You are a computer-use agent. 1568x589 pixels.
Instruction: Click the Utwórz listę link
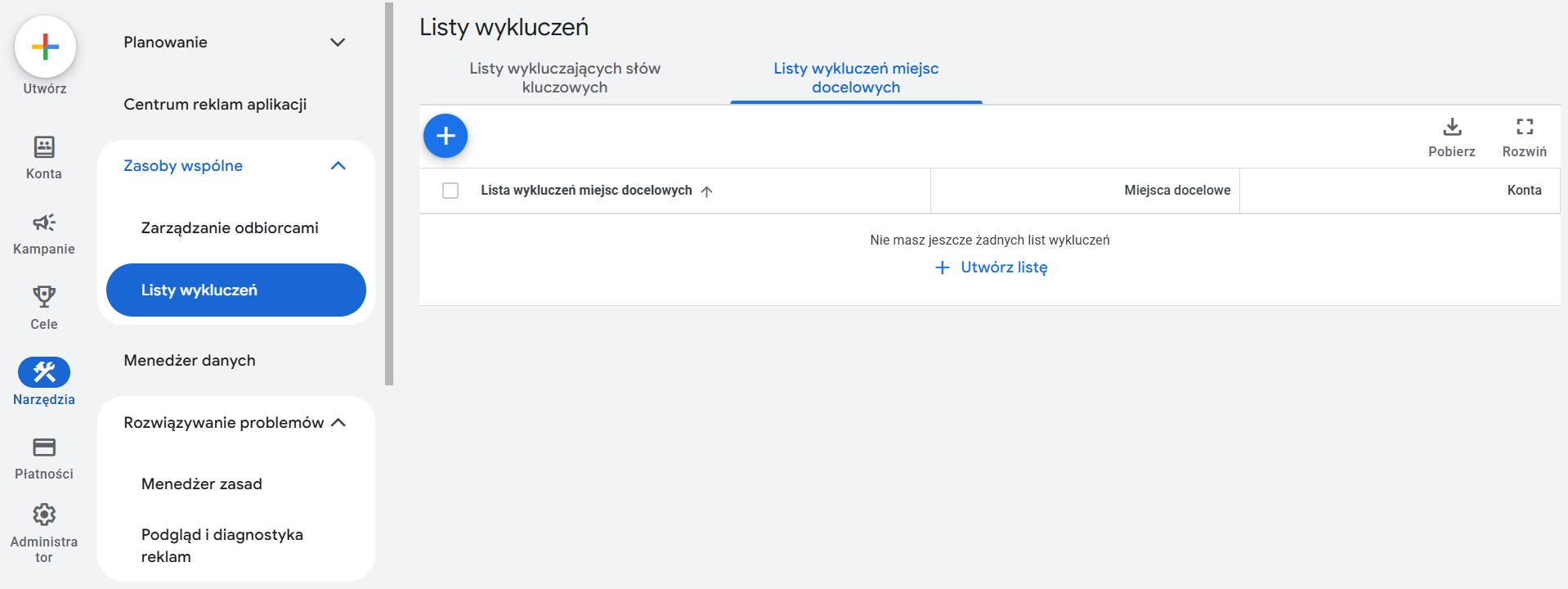(991, 268)
